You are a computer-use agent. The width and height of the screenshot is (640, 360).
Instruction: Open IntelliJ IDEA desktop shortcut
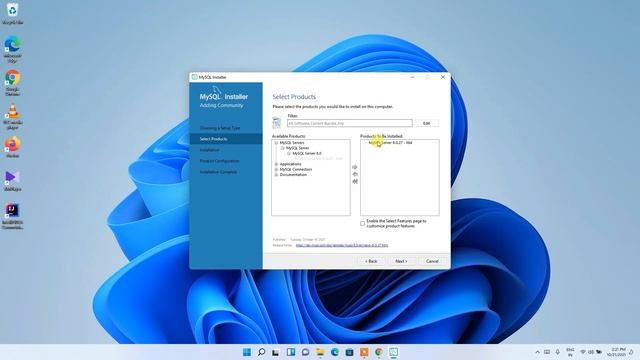coord(12,216)
